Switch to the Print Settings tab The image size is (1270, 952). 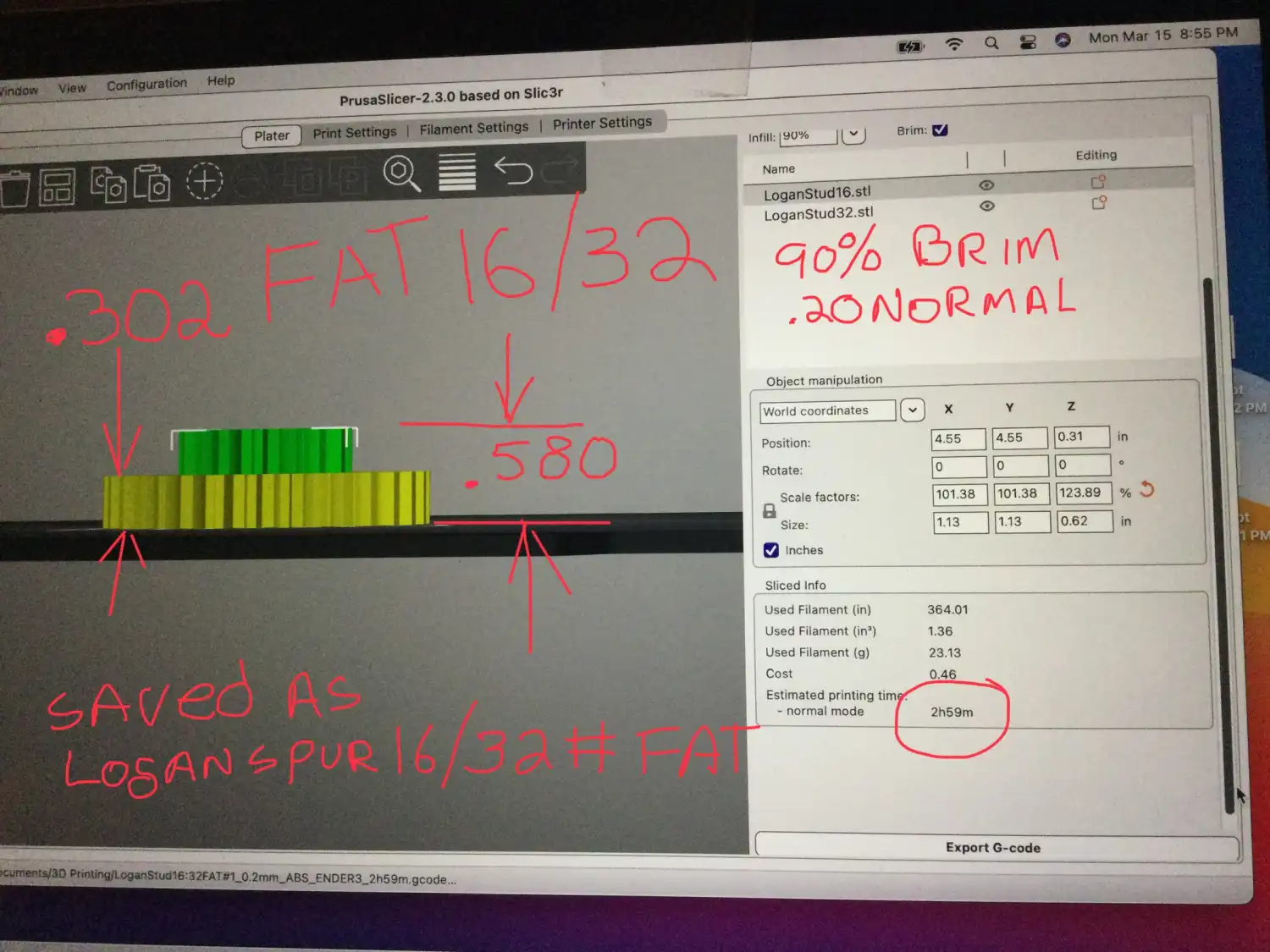pyautogui.click(x=355, y=132)
